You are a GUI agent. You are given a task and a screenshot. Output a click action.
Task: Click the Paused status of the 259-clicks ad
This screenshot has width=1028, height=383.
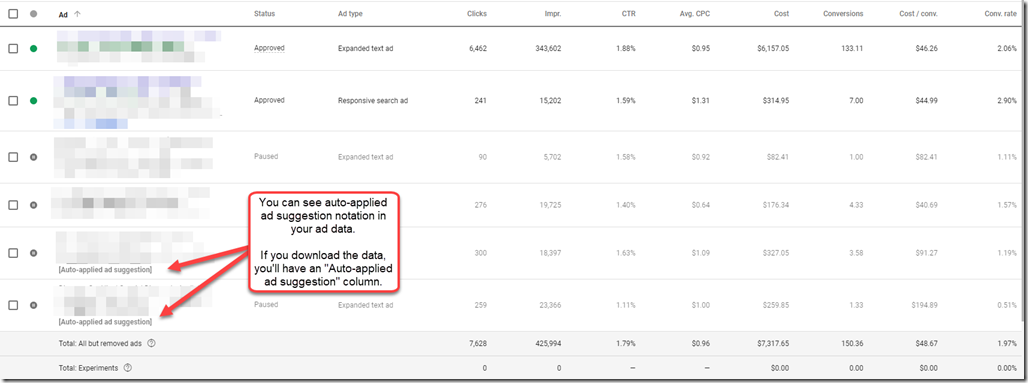(x=266, y=305)
